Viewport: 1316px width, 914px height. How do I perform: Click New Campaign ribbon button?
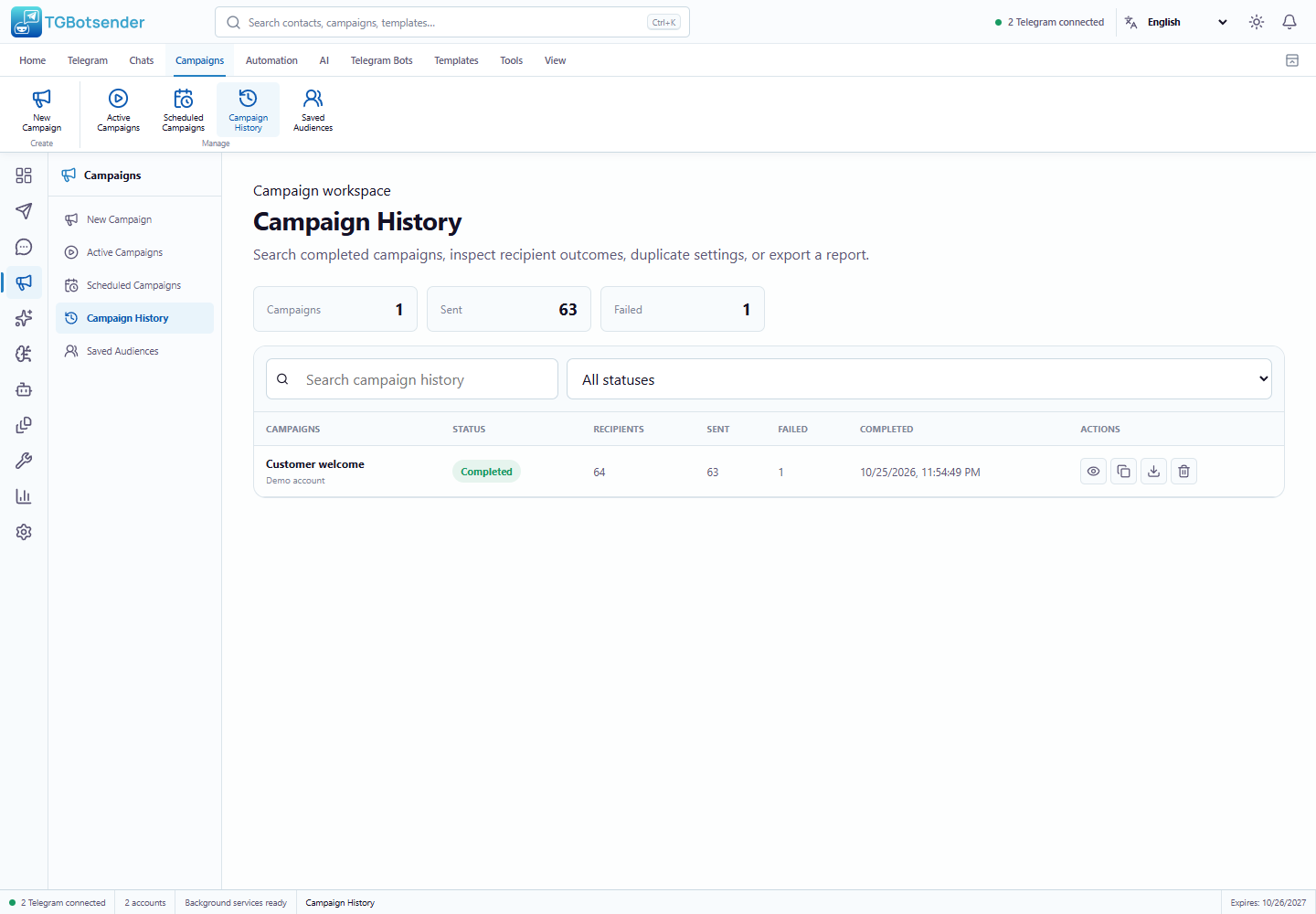[42, 111]
